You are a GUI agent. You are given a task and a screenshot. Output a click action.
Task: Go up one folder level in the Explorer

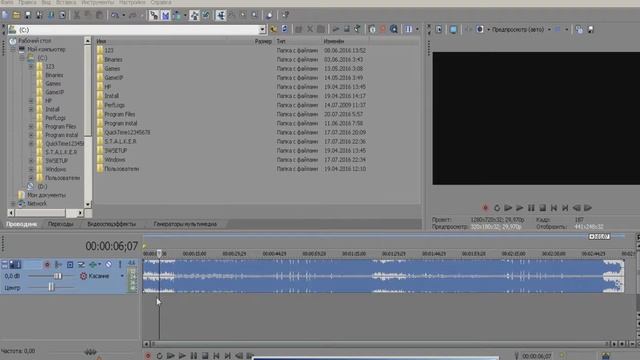click(273, 29)
